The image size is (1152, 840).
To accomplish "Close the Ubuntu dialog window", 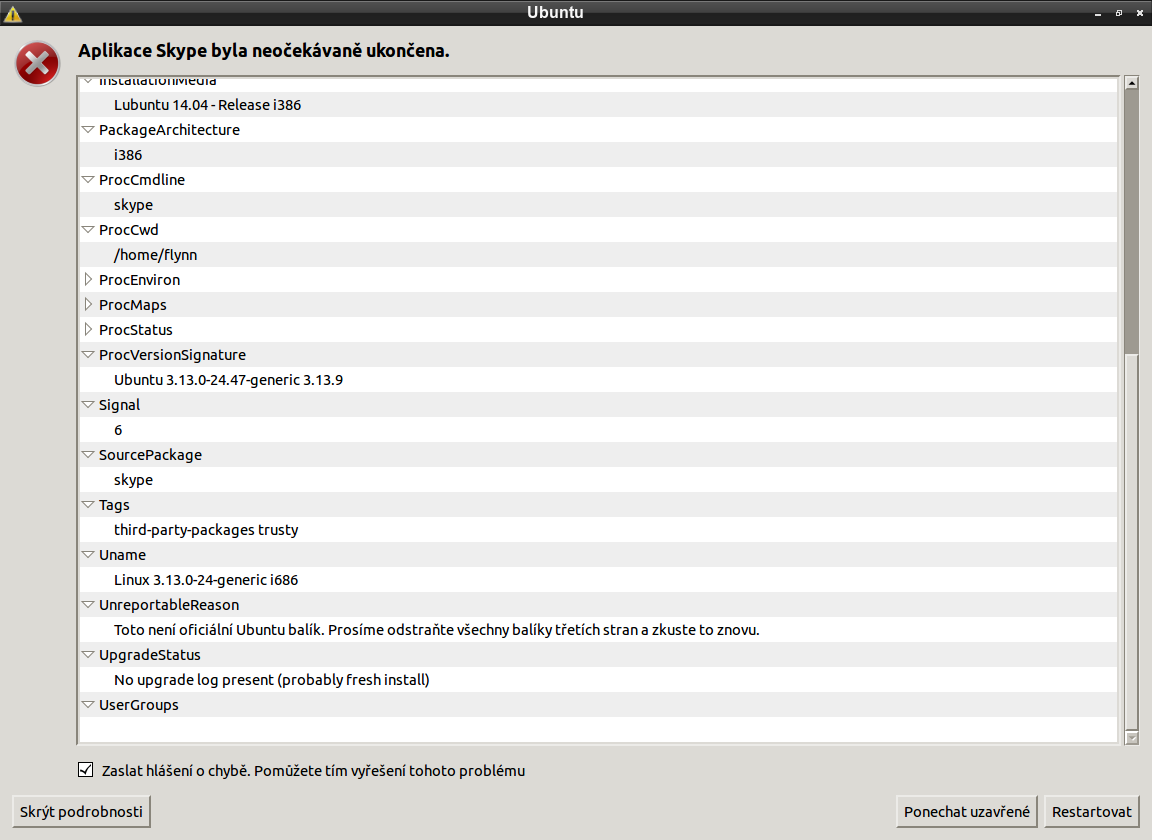I will tap(1140, 13).
